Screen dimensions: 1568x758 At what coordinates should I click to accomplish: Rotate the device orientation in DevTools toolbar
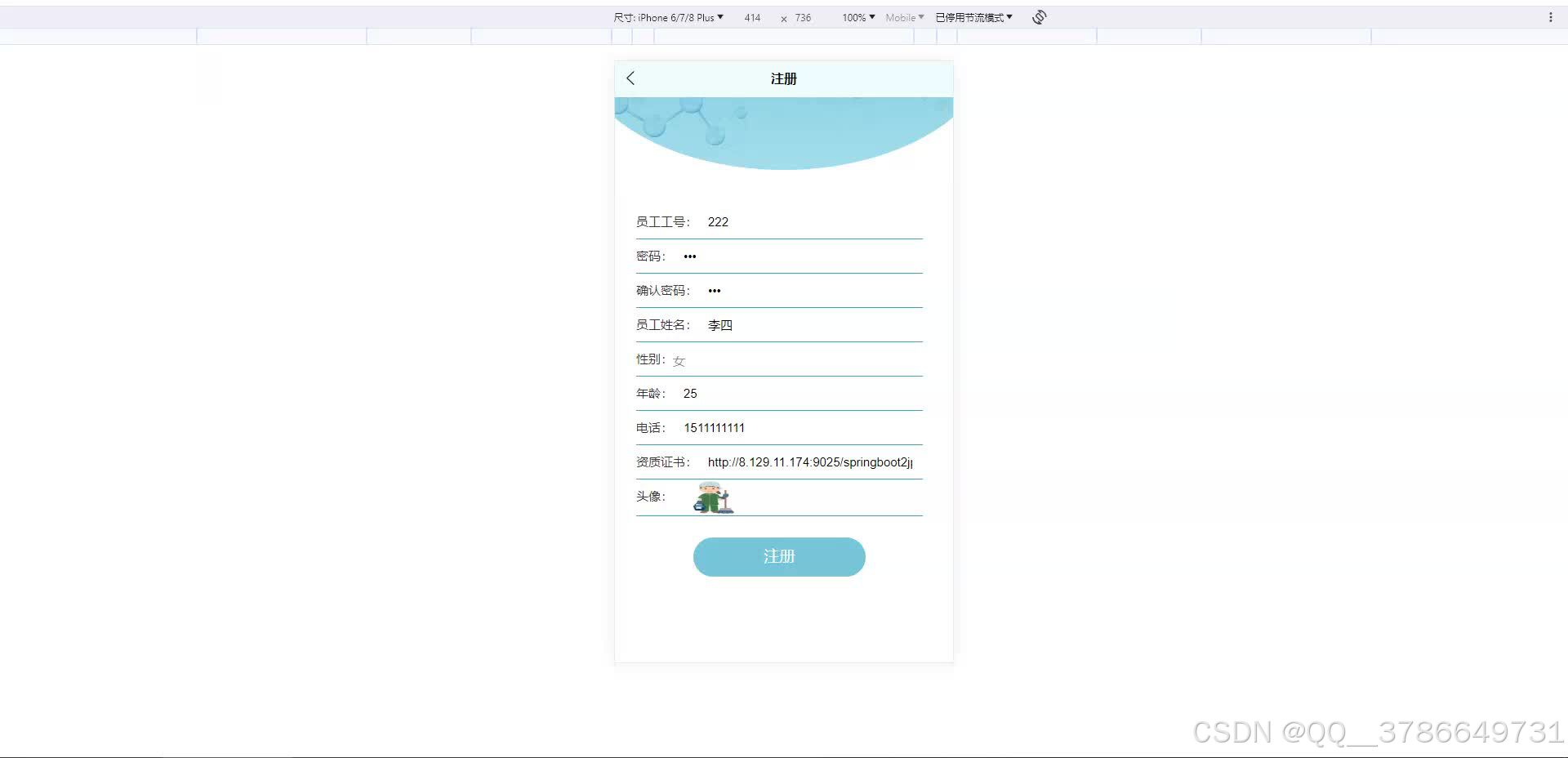click(x=1038, y=16)
